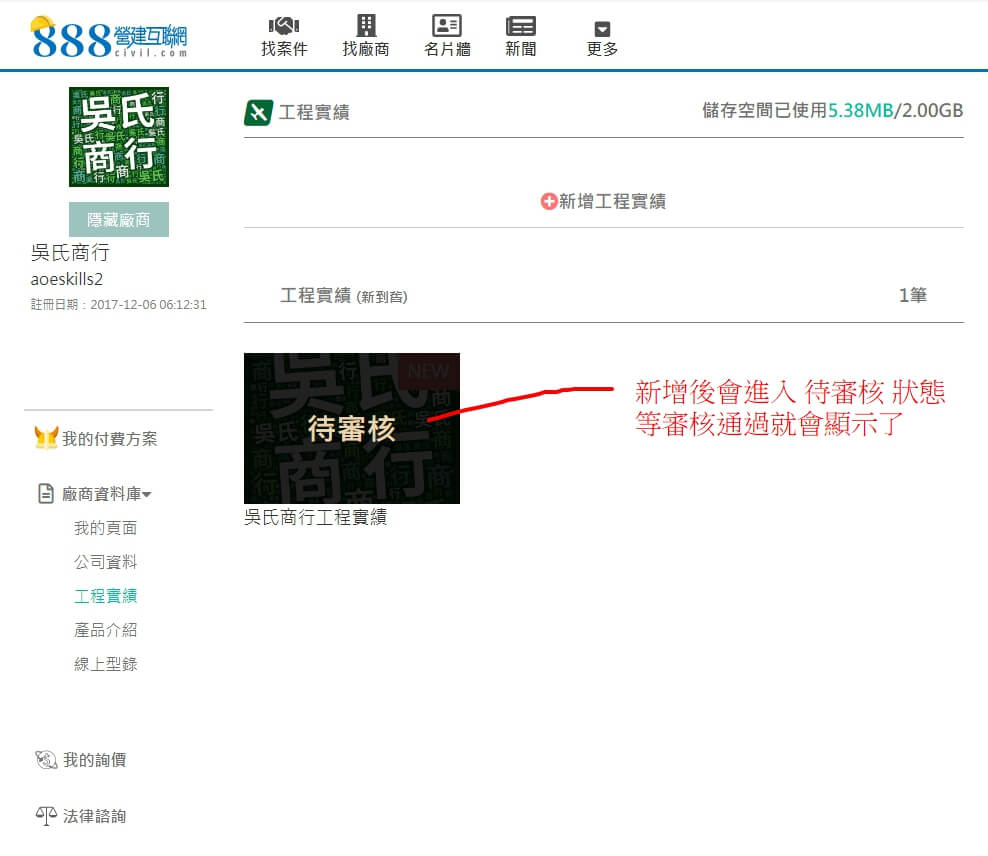Change sort order 新到舊 for 工程實績
The image size is (988, 856).
pos(381,297)
